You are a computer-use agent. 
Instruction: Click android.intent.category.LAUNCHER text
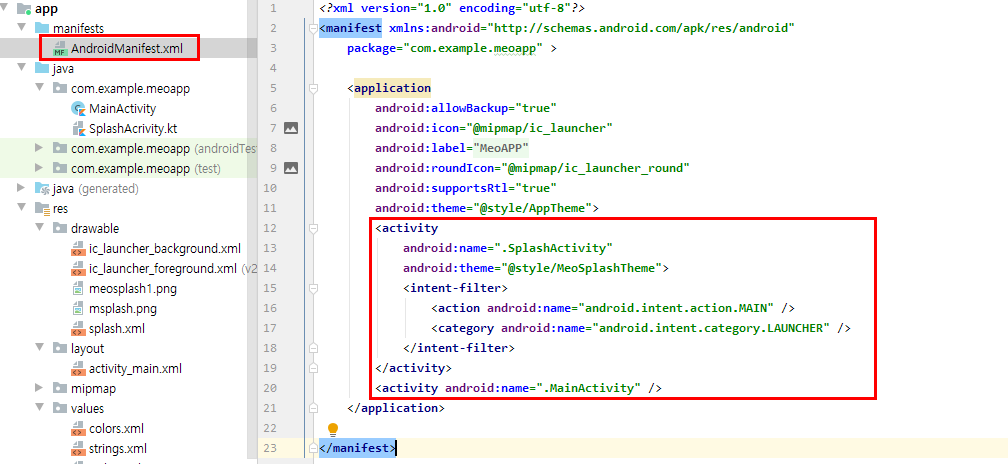[x=710, y=328]
